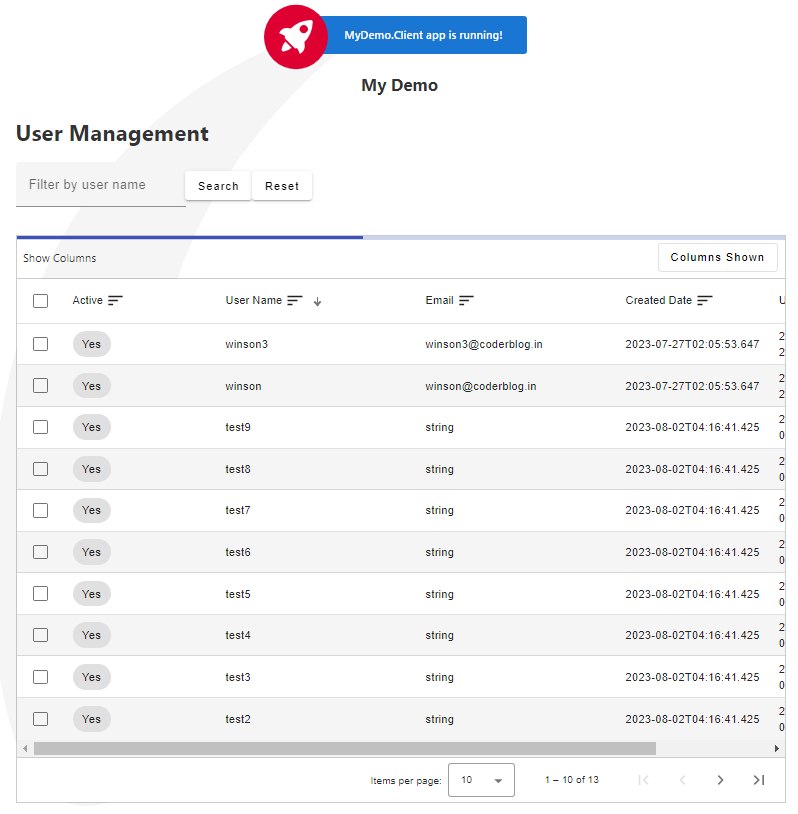Open the Email column filter icon
Image resolution: width=798 pixels, height=814 pixels.
click(x=466, y=301)
